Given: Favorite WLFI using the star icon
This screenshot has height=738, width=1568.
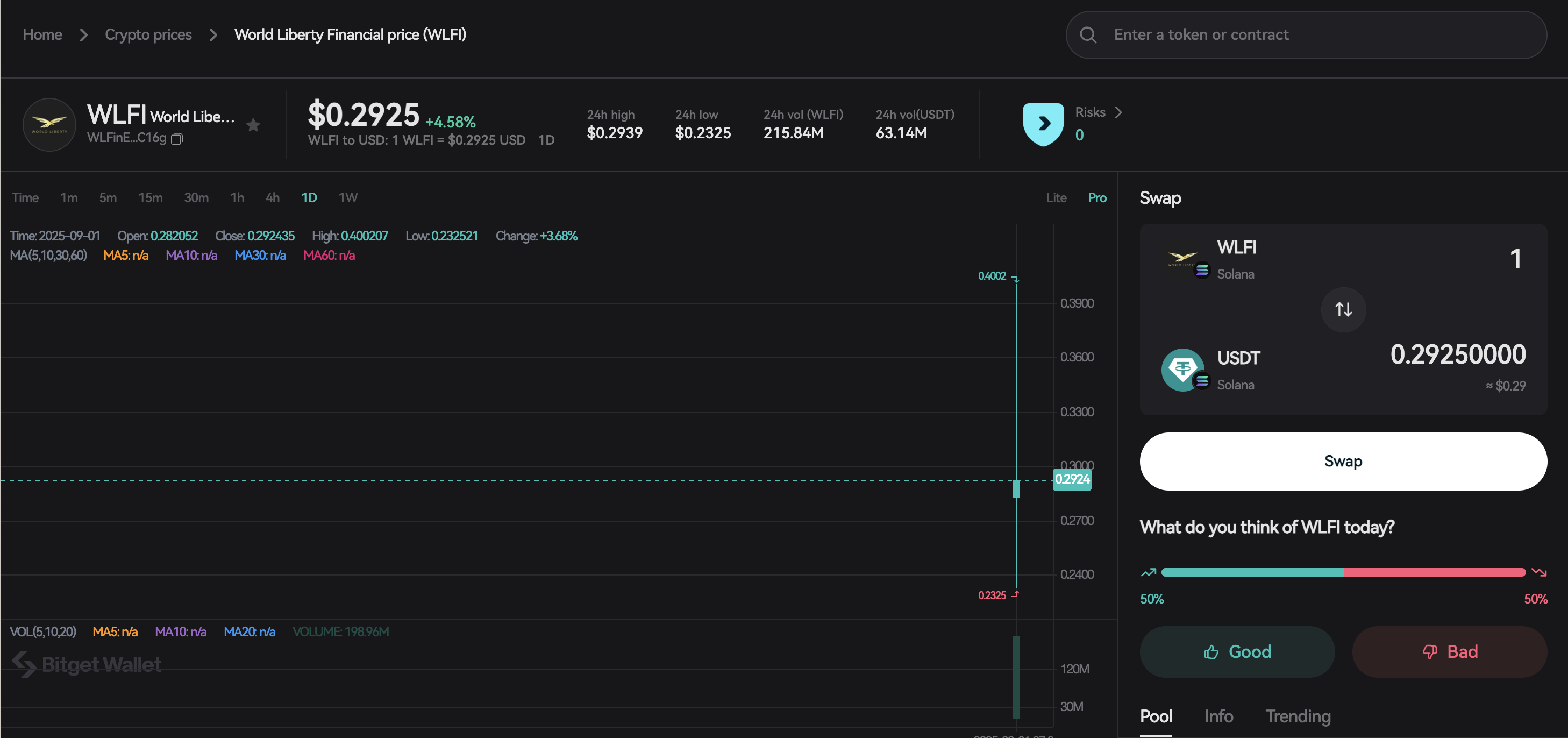Looking at the screenshot, I should 253,125.
